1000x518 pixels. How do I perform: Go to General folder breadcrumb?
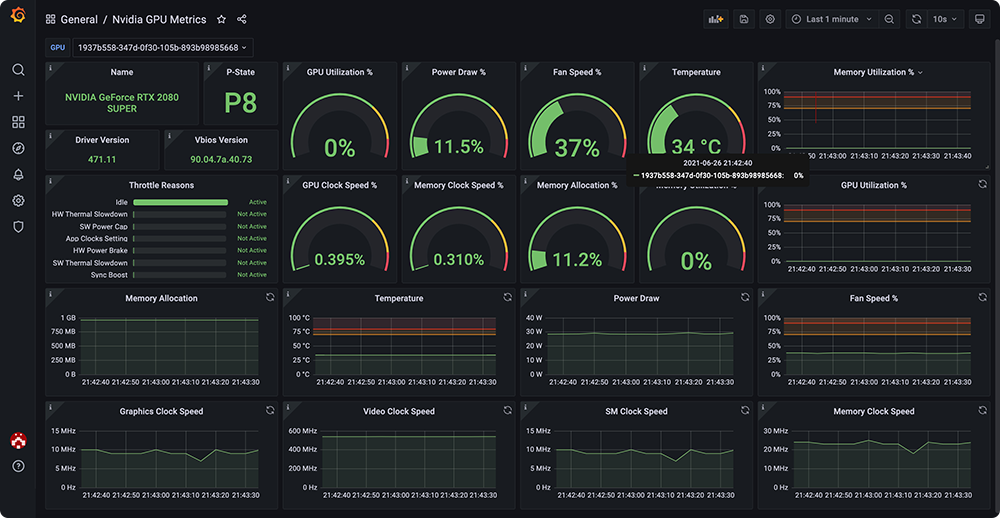point(79,20)
